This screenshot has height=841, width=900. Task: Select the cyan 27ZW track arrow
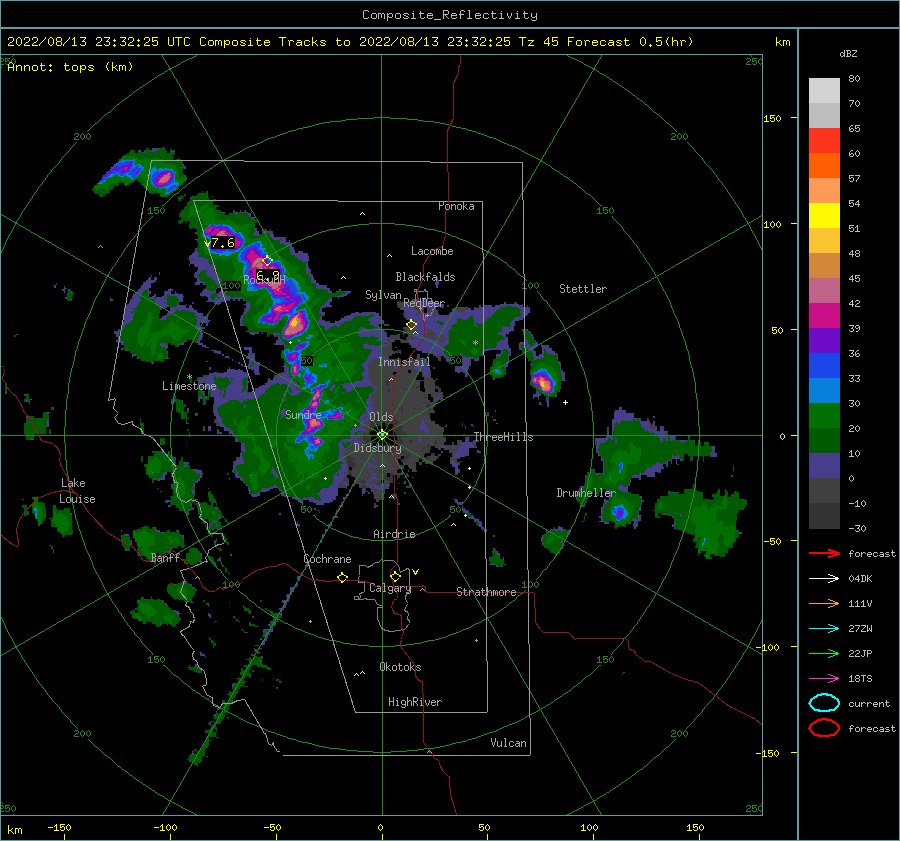click(x=824, y=629)
